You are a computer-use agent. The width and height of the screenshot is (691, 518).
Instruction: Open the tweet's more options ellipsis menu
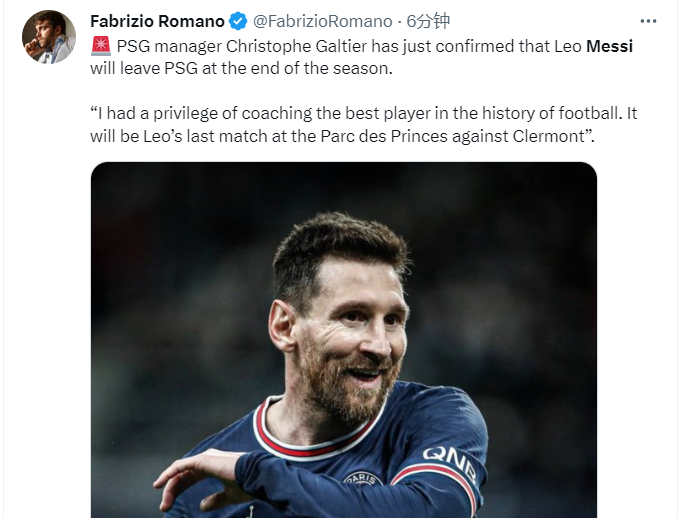651,21
